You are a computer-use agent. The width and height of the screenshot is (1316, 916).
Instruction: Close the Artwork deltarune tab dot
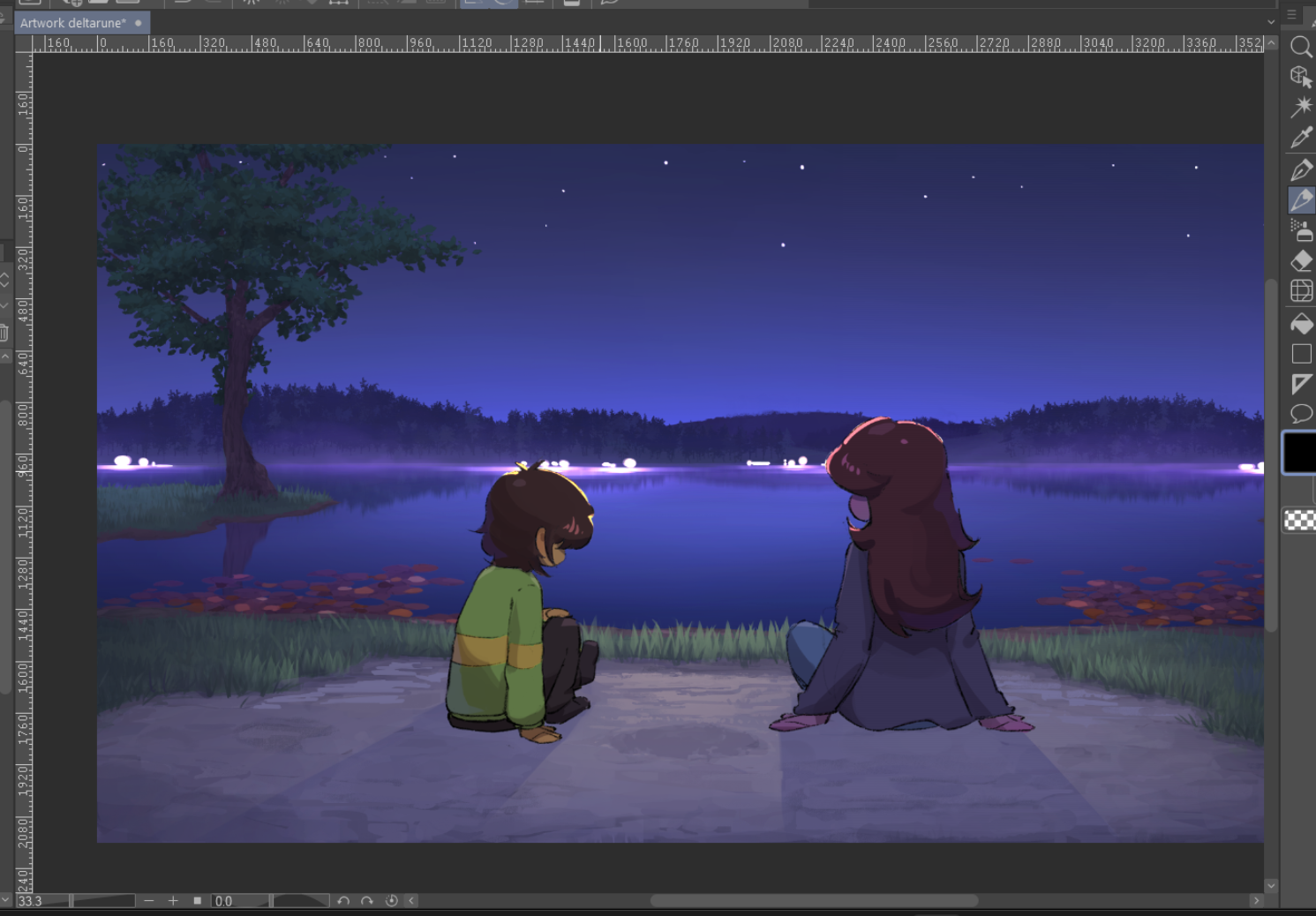click(138, 23)
